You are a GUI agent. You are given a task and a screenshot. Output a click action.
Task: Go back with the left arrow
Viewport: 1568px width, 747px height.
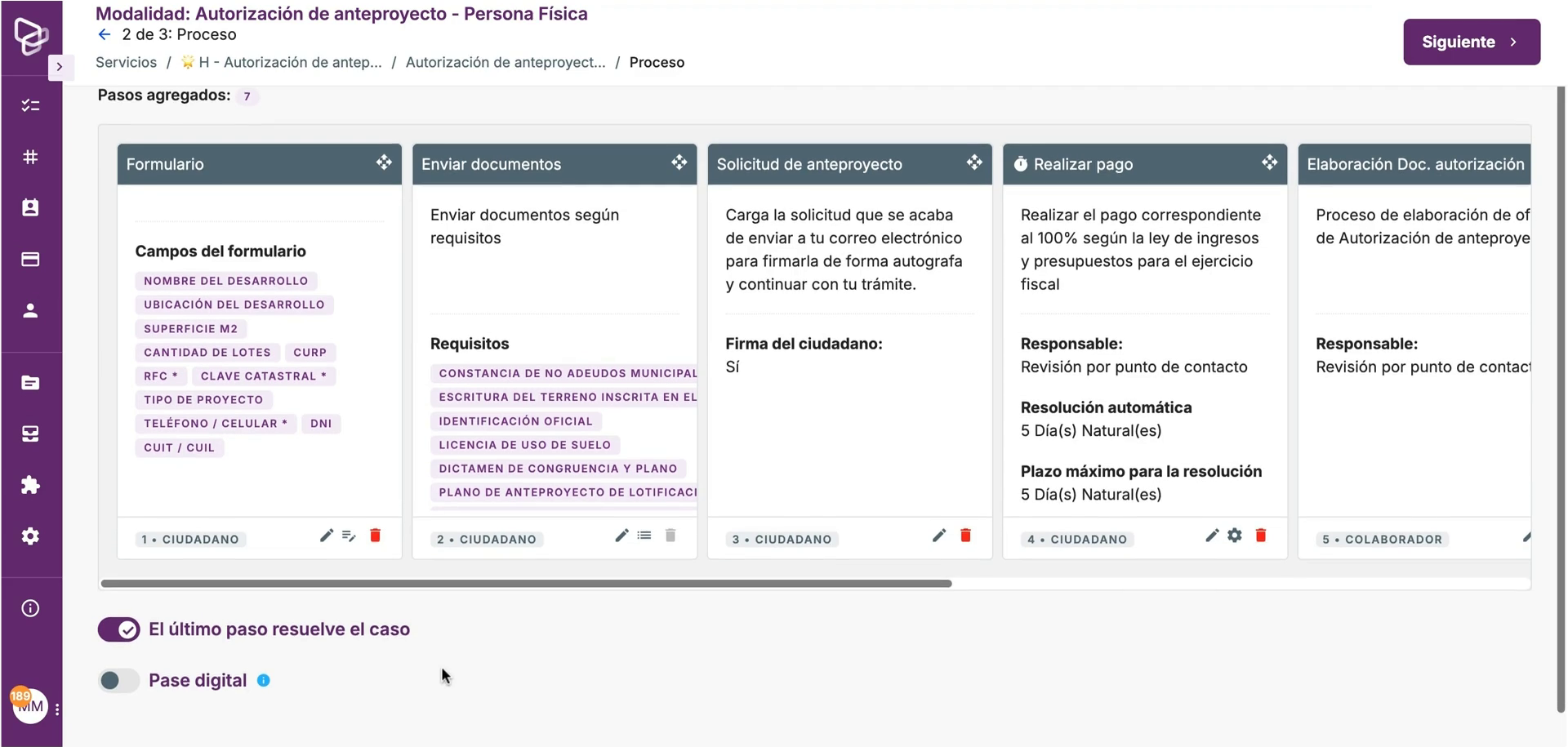click(x=104, y=34)
